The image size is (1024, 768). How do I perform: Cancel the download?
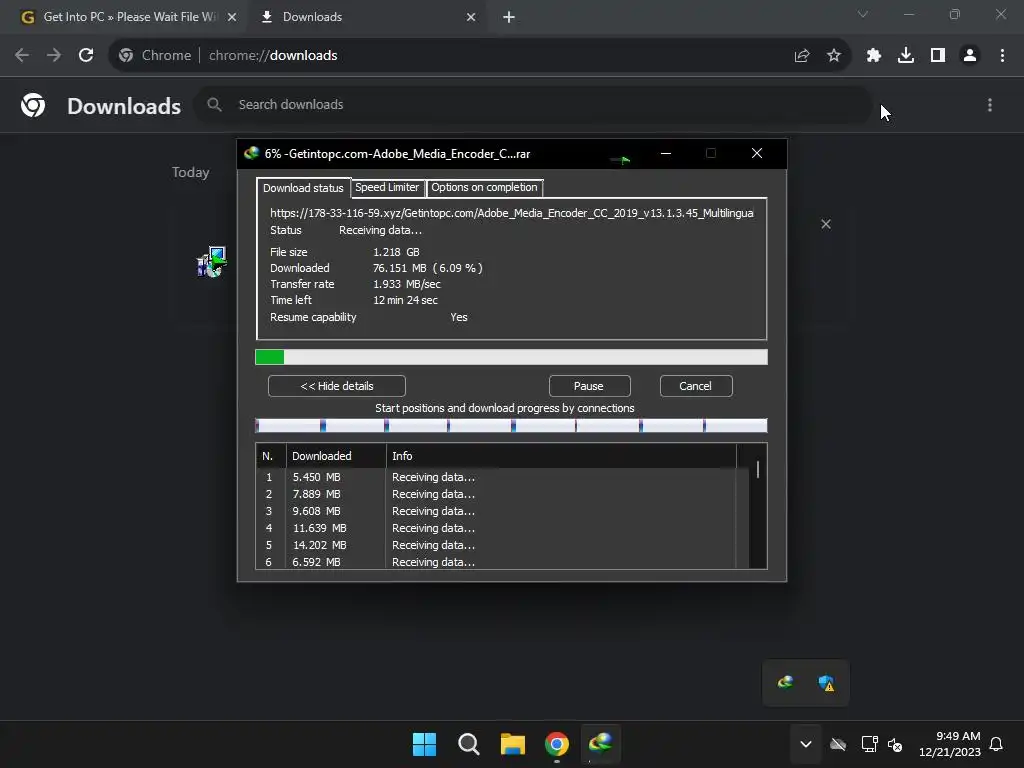(x=696, y=386)
